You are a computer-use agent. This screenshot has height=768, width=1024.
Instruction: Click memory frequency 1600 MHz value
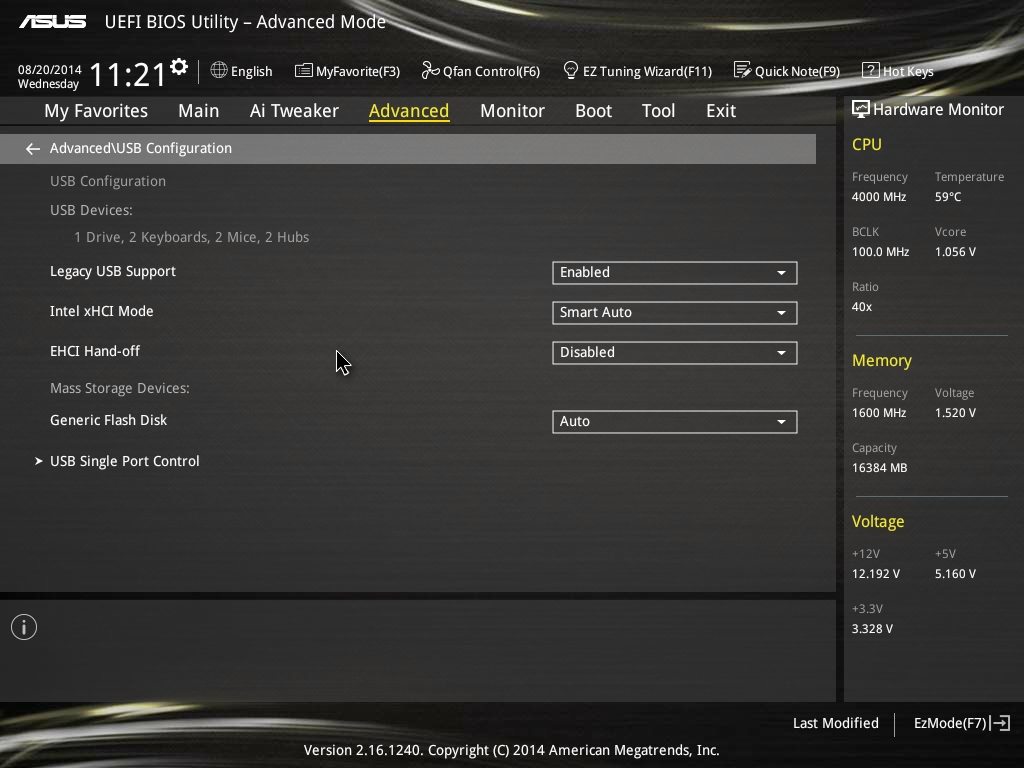pos(879,413)
